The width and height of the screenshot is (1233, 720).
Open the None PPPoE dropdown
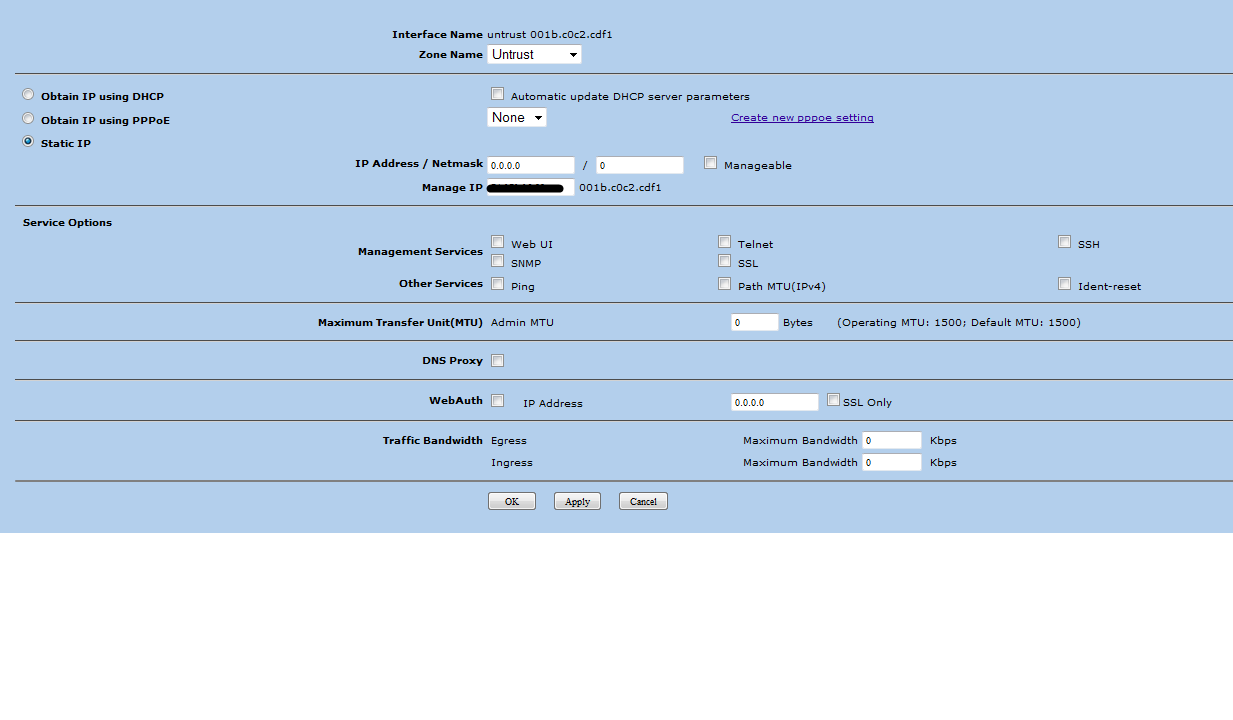coord(517,117)
